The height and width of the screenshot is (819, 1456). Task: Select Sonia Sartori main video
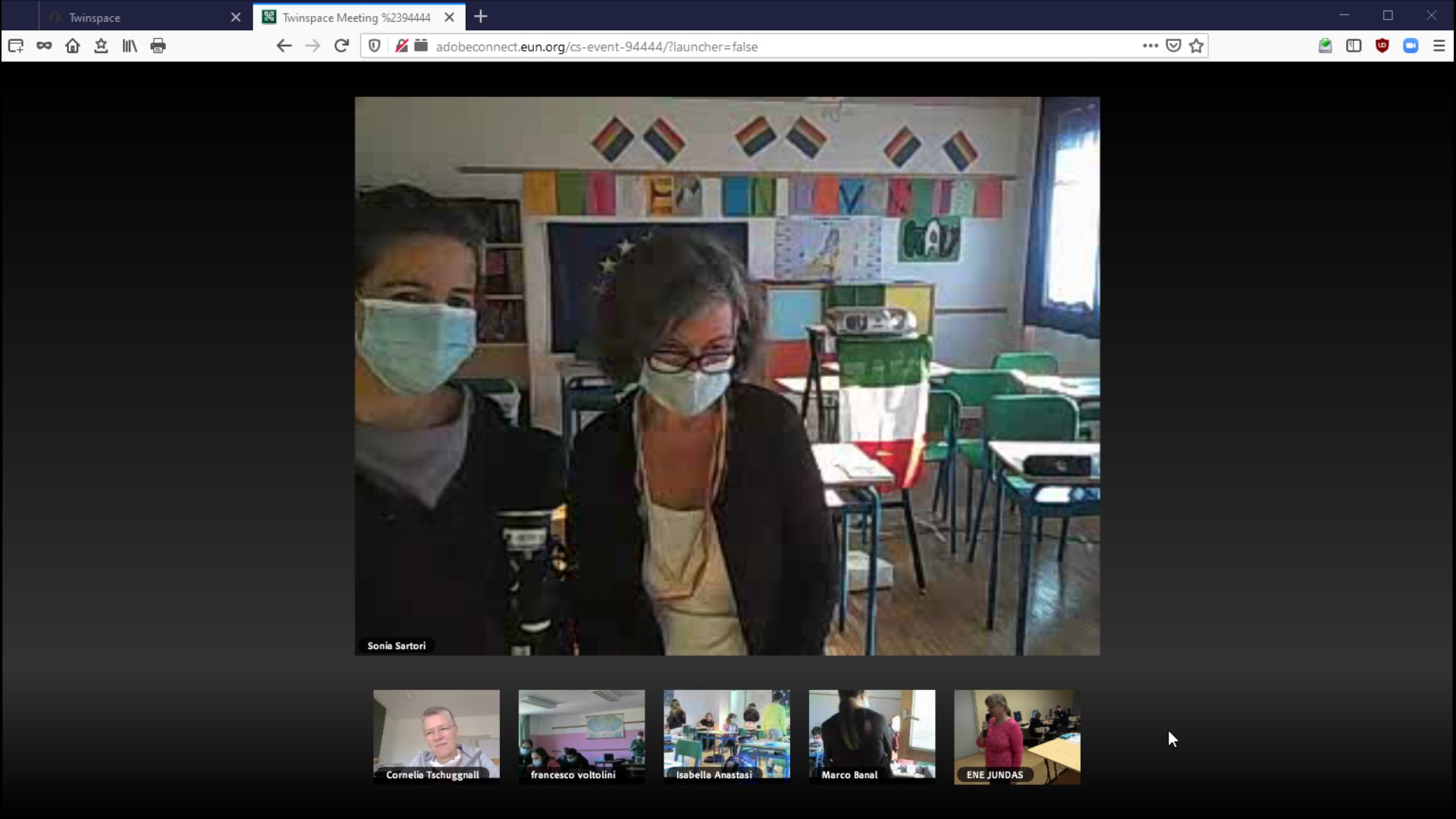tap(727, 375)
